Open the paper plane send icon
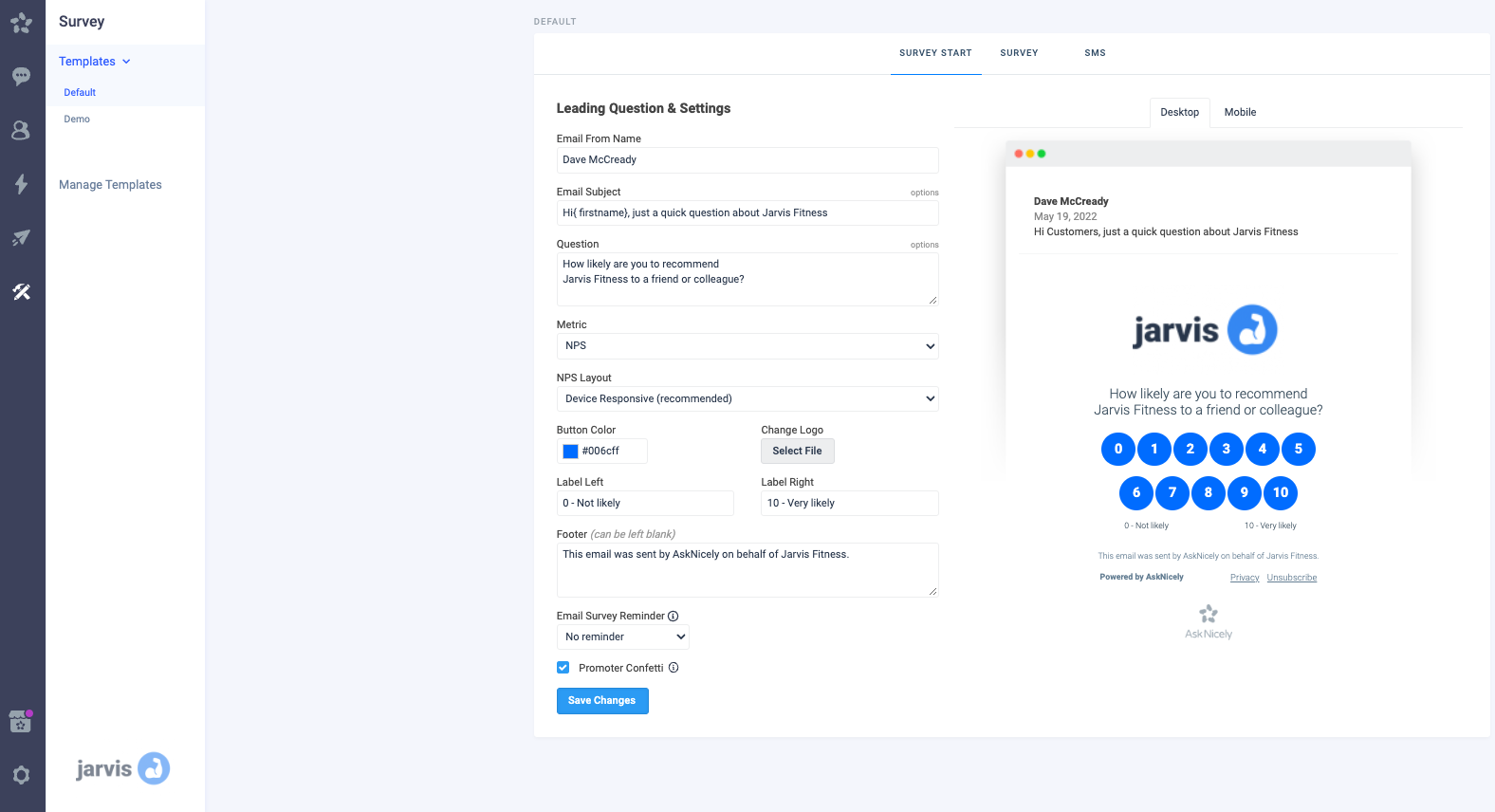1495x812 pixels. pos(22,237)
